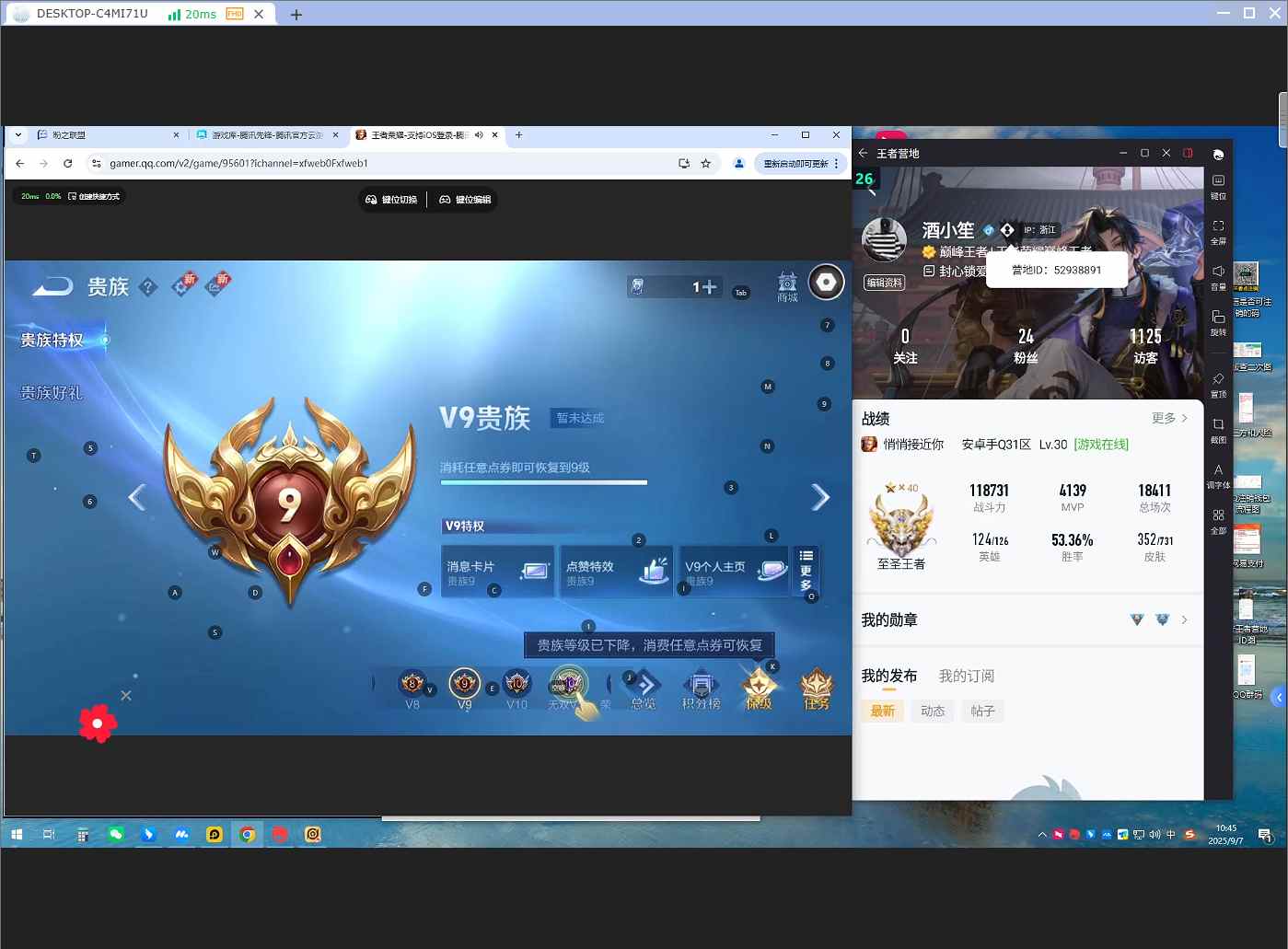Click the 音量 volume icon in emulator sidebar
The image size is (1288, 949).
[x=1218, y=277]
